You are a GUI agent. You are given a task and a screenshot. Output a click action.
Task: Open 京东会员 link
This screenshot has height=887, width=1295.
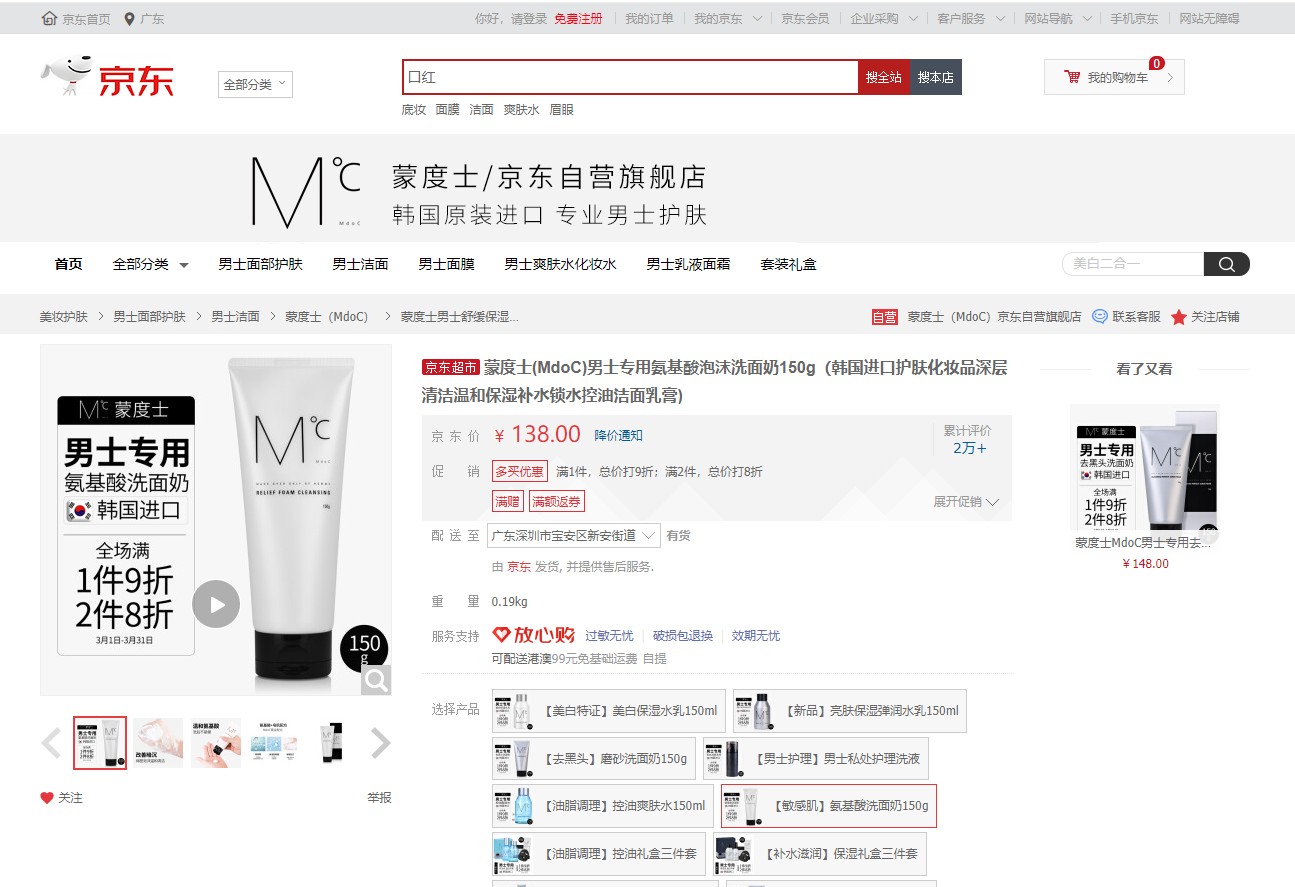pos(805,19)
